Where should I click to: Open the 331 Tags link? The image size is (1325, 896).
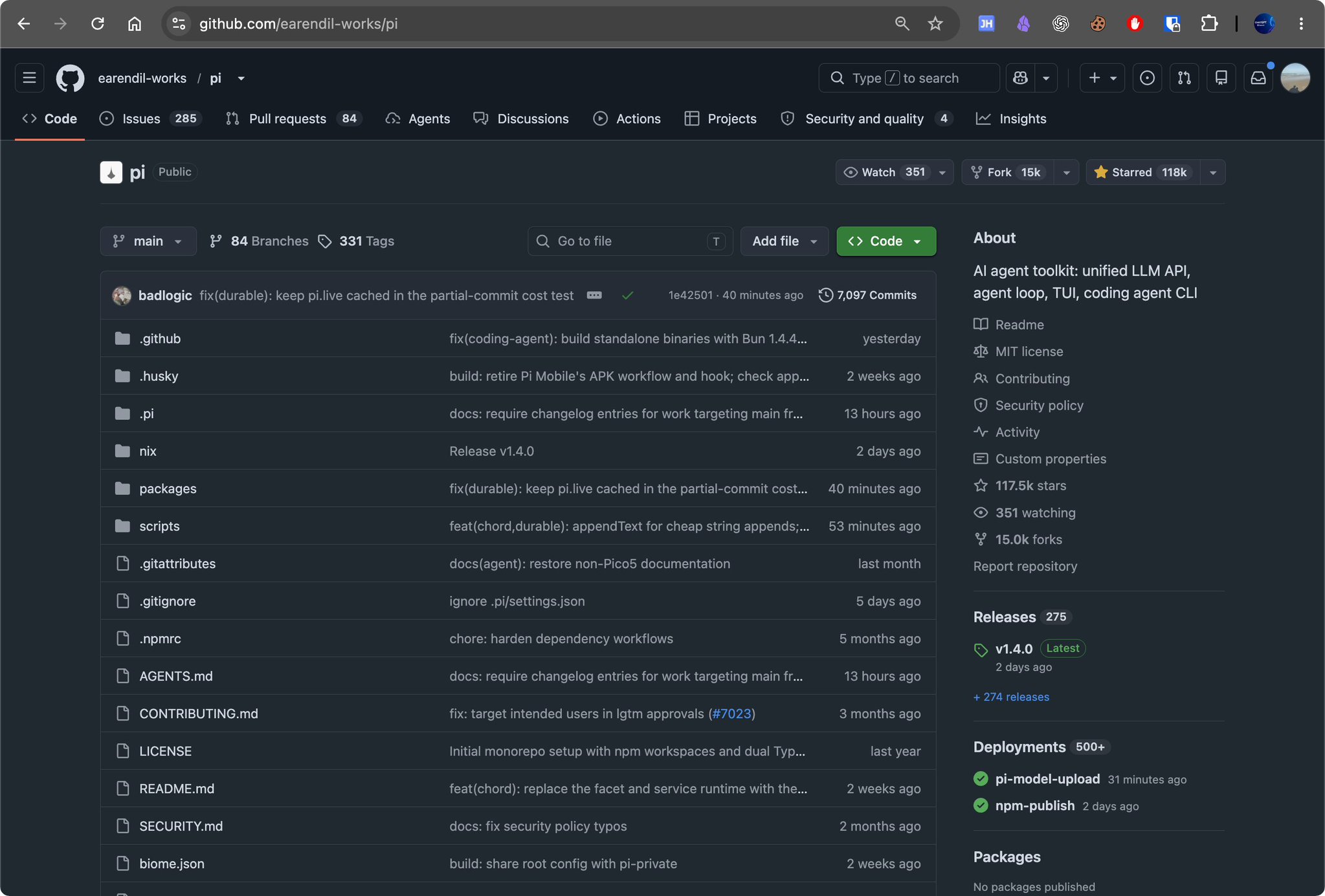[x=356, y=241]
